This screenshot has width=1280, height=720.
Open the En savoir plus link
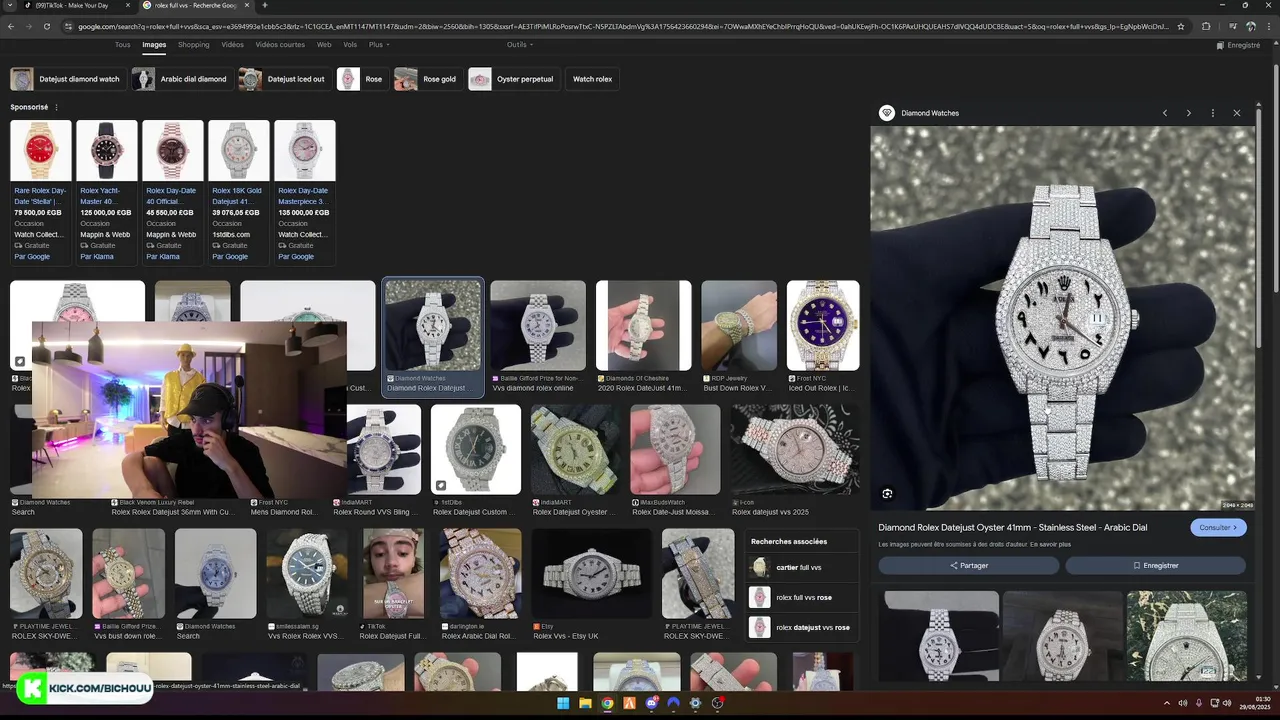click(1052, 544)
